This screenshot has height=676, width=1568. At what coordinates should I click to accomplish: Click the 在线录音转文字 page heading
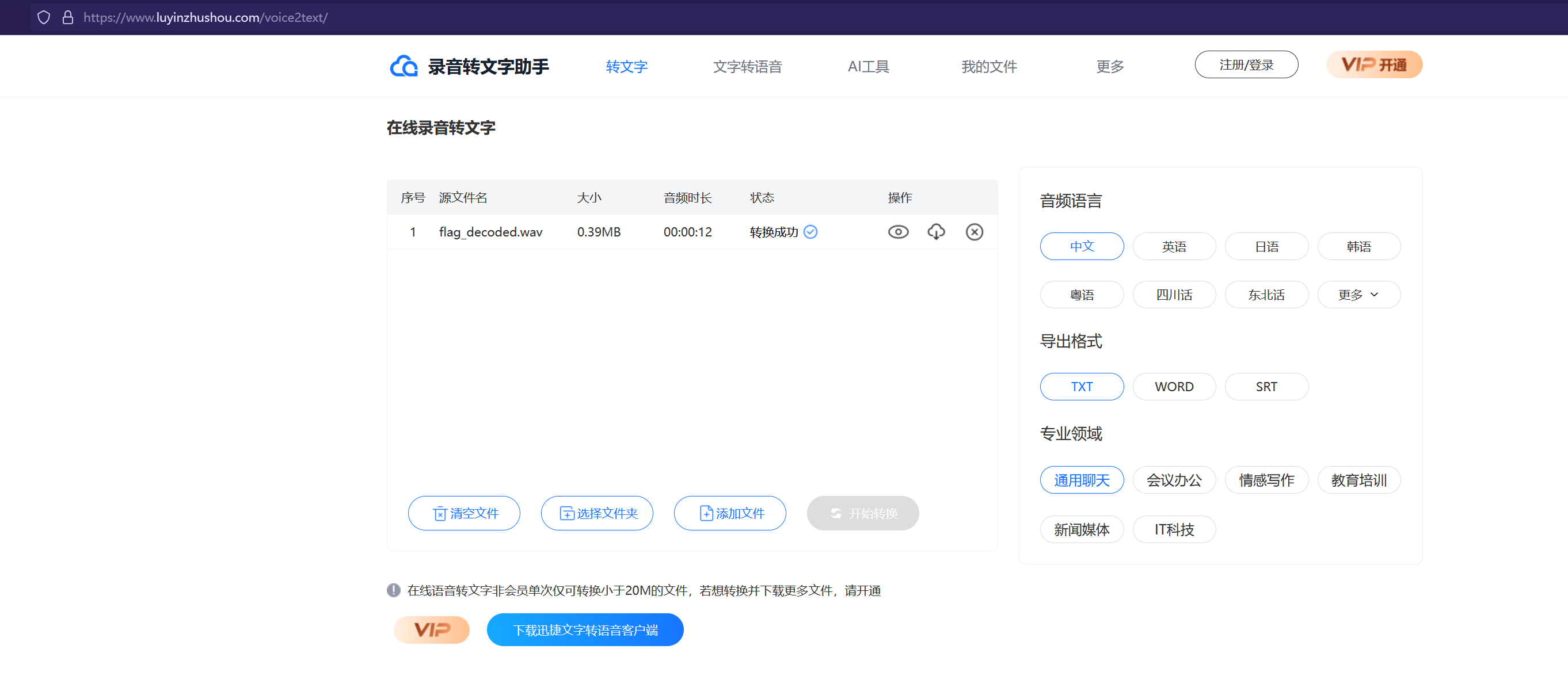[x=441, y=128]
